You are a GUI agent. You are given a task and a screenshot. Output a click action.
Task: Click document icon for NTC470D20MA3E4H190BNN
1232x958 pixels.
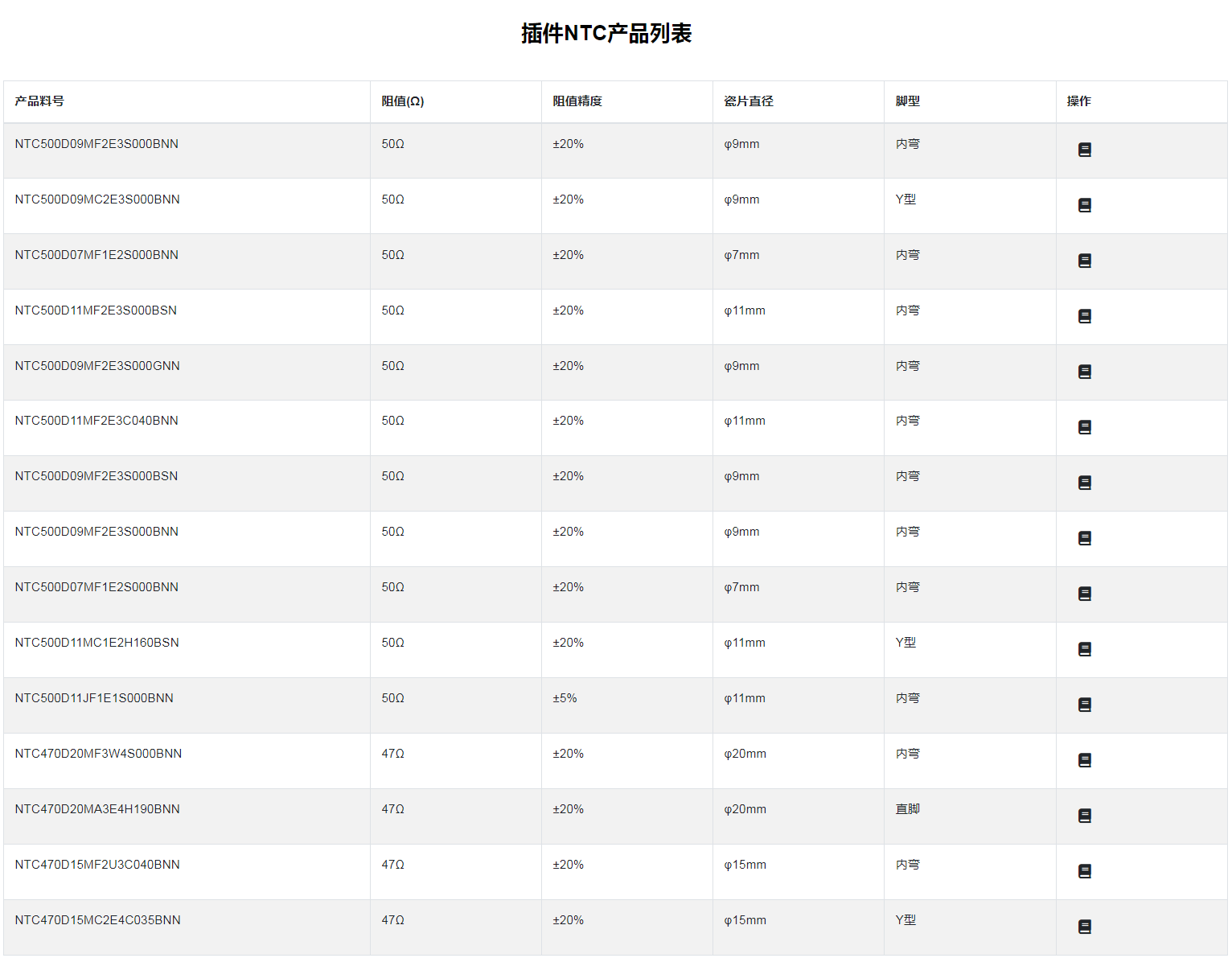[x=1084, y=816]
